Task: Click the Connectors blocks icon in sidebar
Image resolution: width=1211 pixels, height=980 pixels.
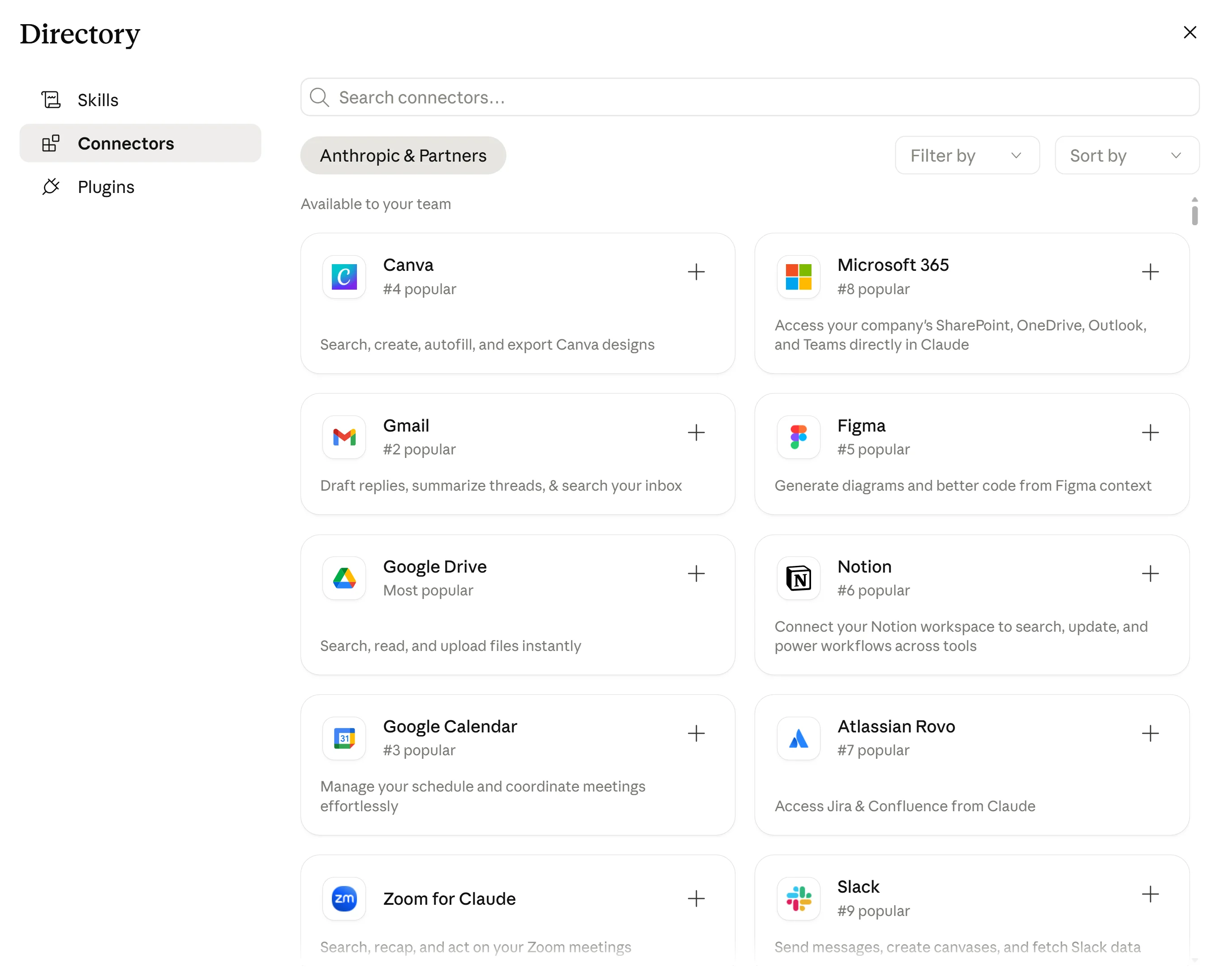Action: pyautogui.click(x=51, y=143)
